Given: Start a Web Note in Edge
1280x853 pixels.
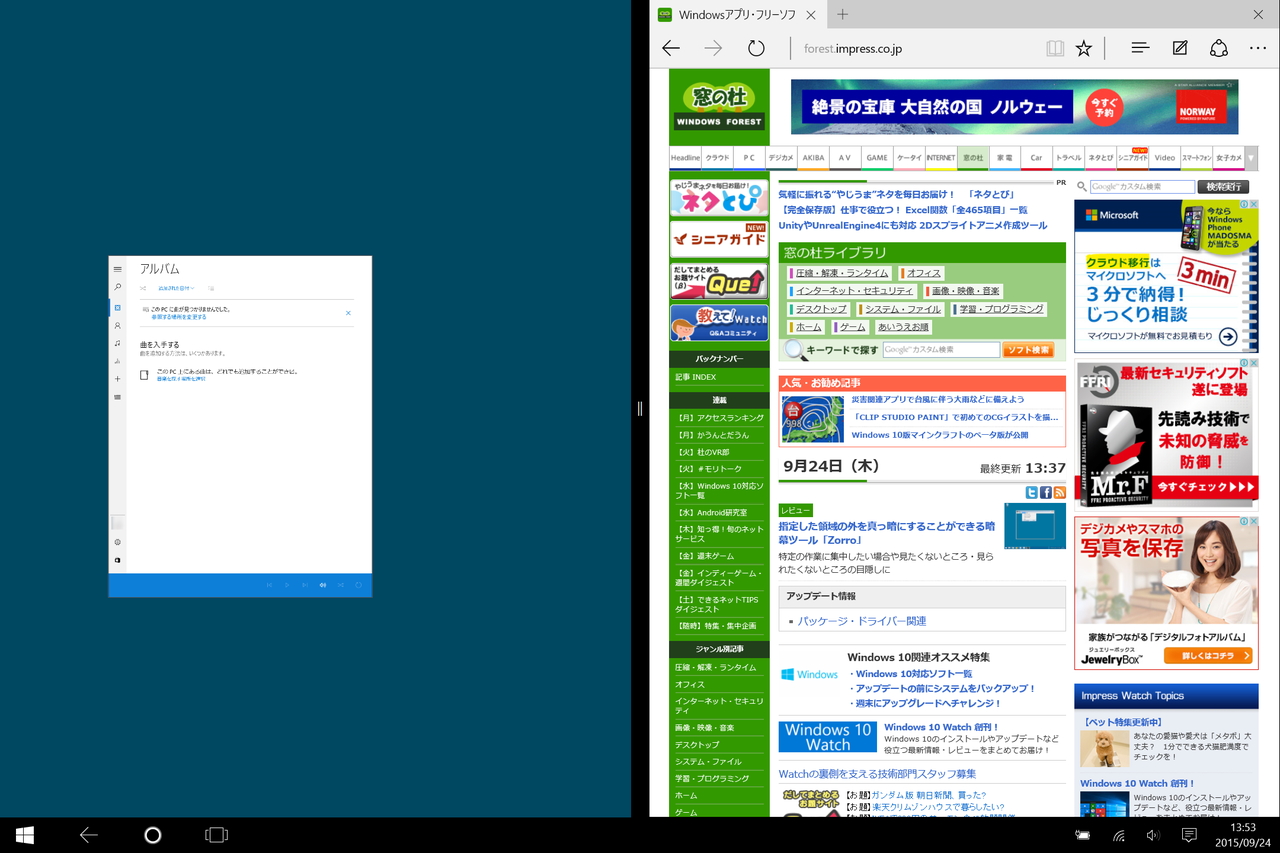Looking at the screenshot, I should pos(1179,47).
